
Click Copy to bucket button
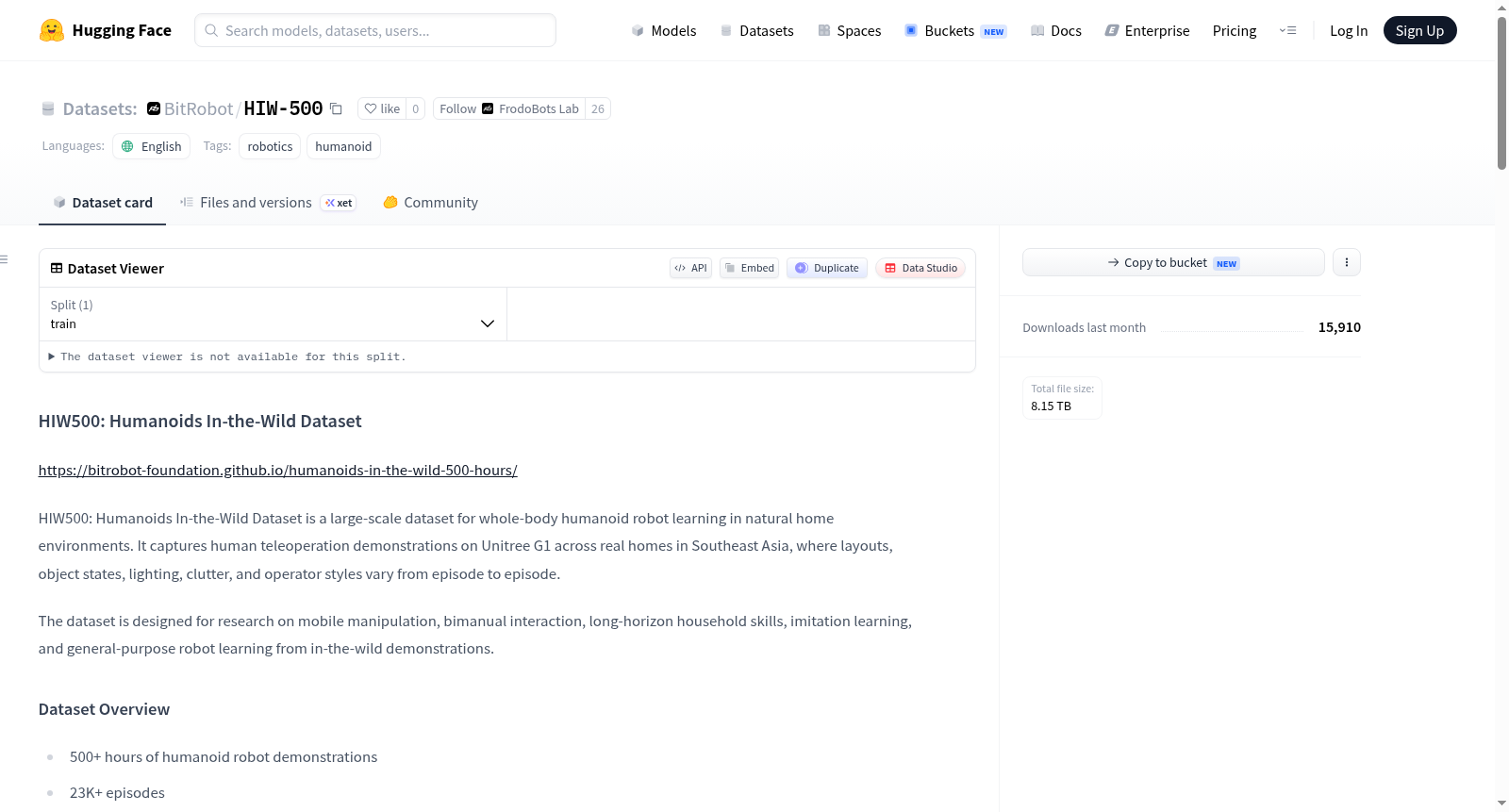pyautogui.click(x=1173, y=262)
